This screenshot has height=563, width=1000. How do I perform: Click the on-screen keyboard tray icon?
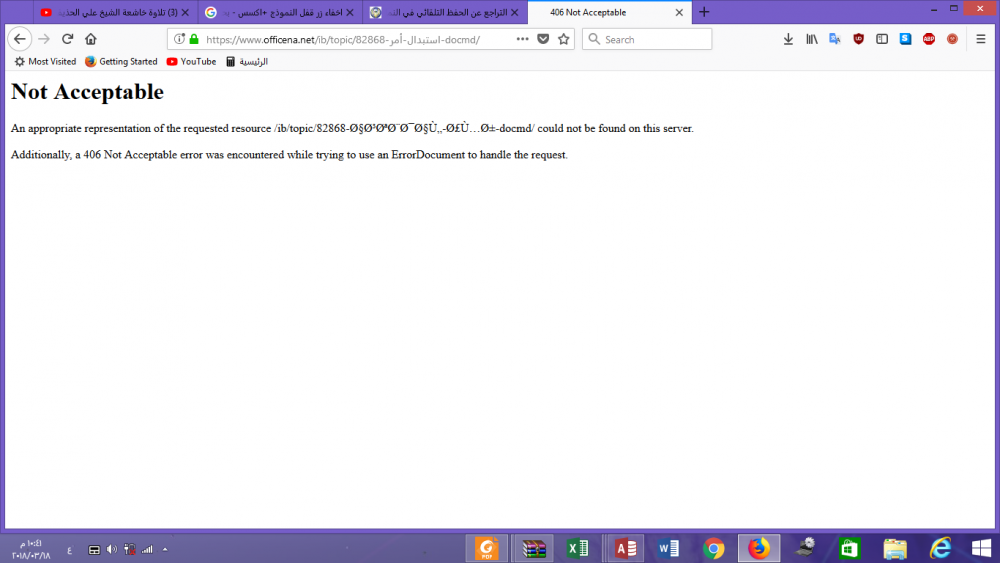click(94, 550)
